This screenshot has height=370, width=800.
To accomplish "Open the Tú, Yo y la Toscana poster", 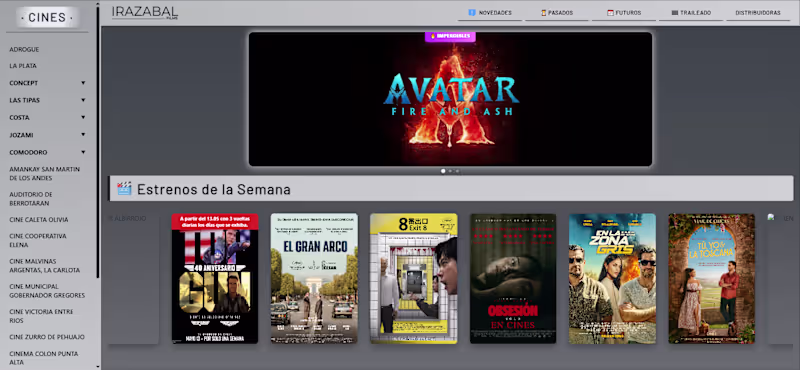I will (712, 278).
